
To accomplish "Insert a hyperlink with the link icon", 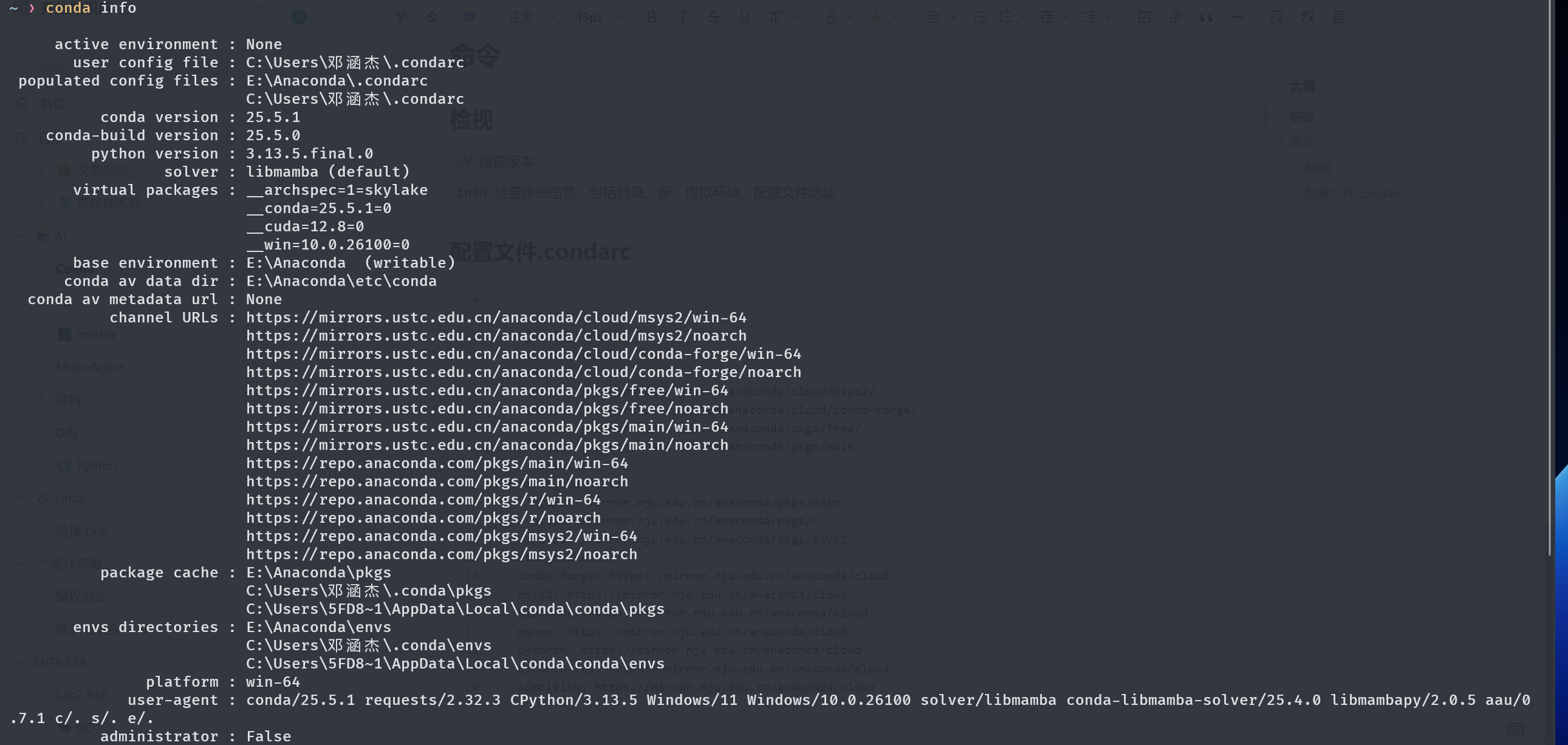I will click(x=1176, y=17).
